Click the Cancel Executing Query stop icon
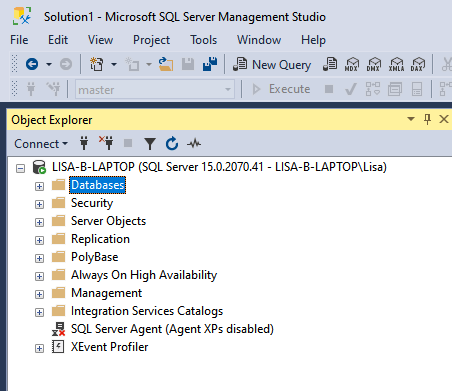This screenshot has width=452, height=391. coord(329,89)
